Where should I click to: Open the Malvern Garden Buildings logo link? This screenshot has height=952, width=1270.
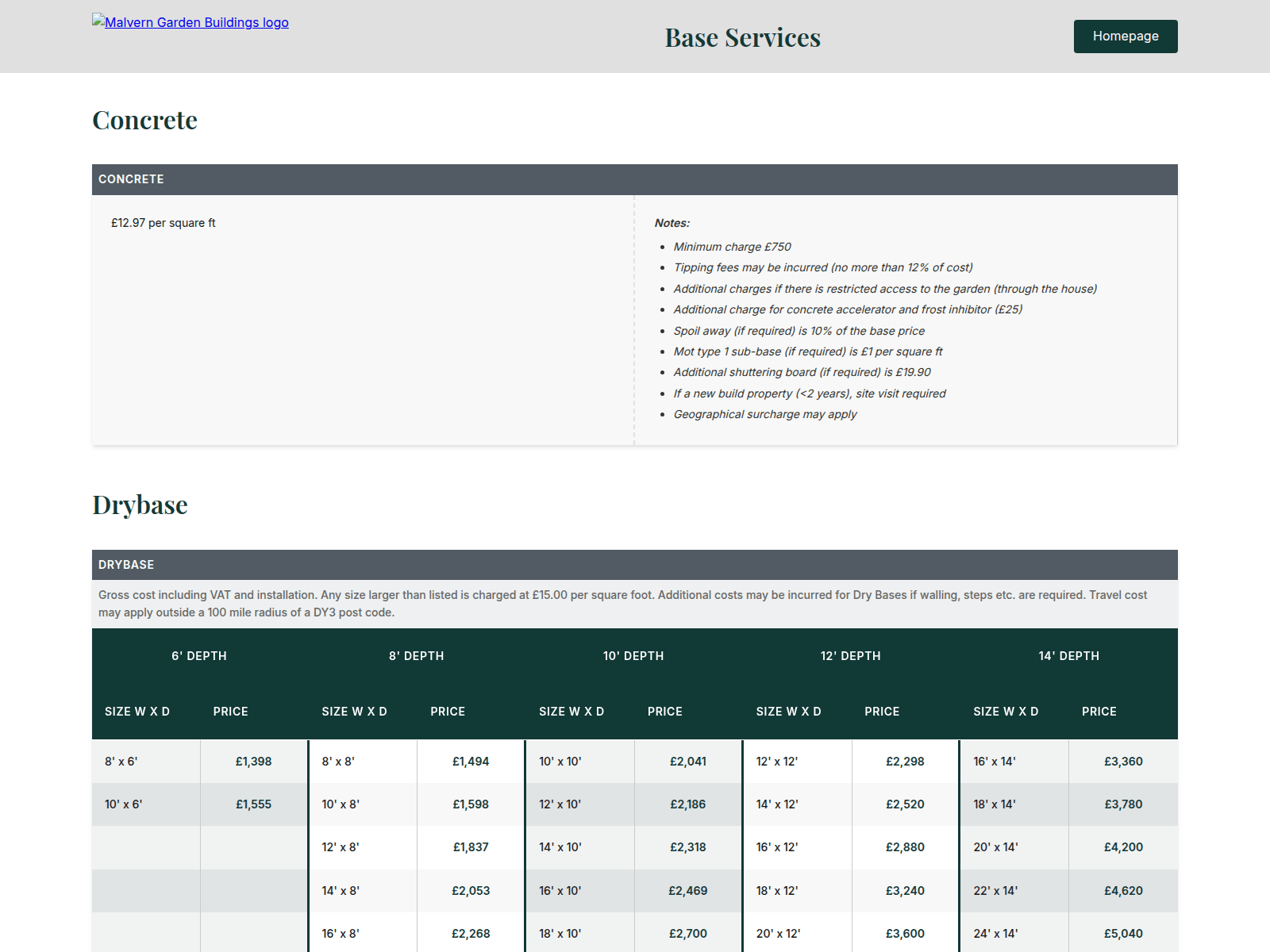click(190, 22)
